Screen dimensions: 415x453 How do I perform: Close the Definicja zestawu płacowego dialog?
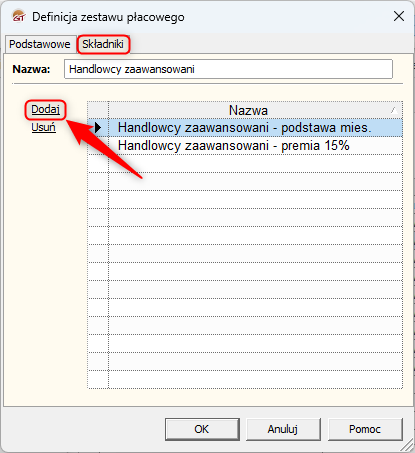tap(399, 16)
